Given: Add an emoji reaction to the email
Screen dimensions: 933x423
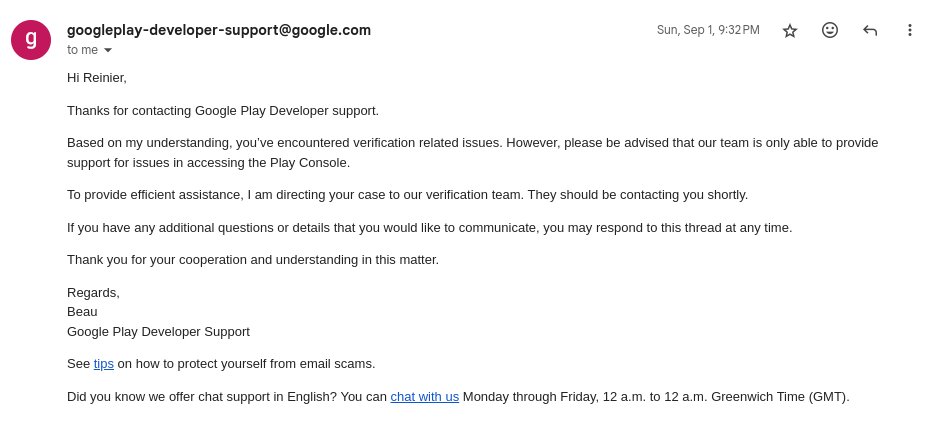Looking at the screenshot, I should click(829, 30).
